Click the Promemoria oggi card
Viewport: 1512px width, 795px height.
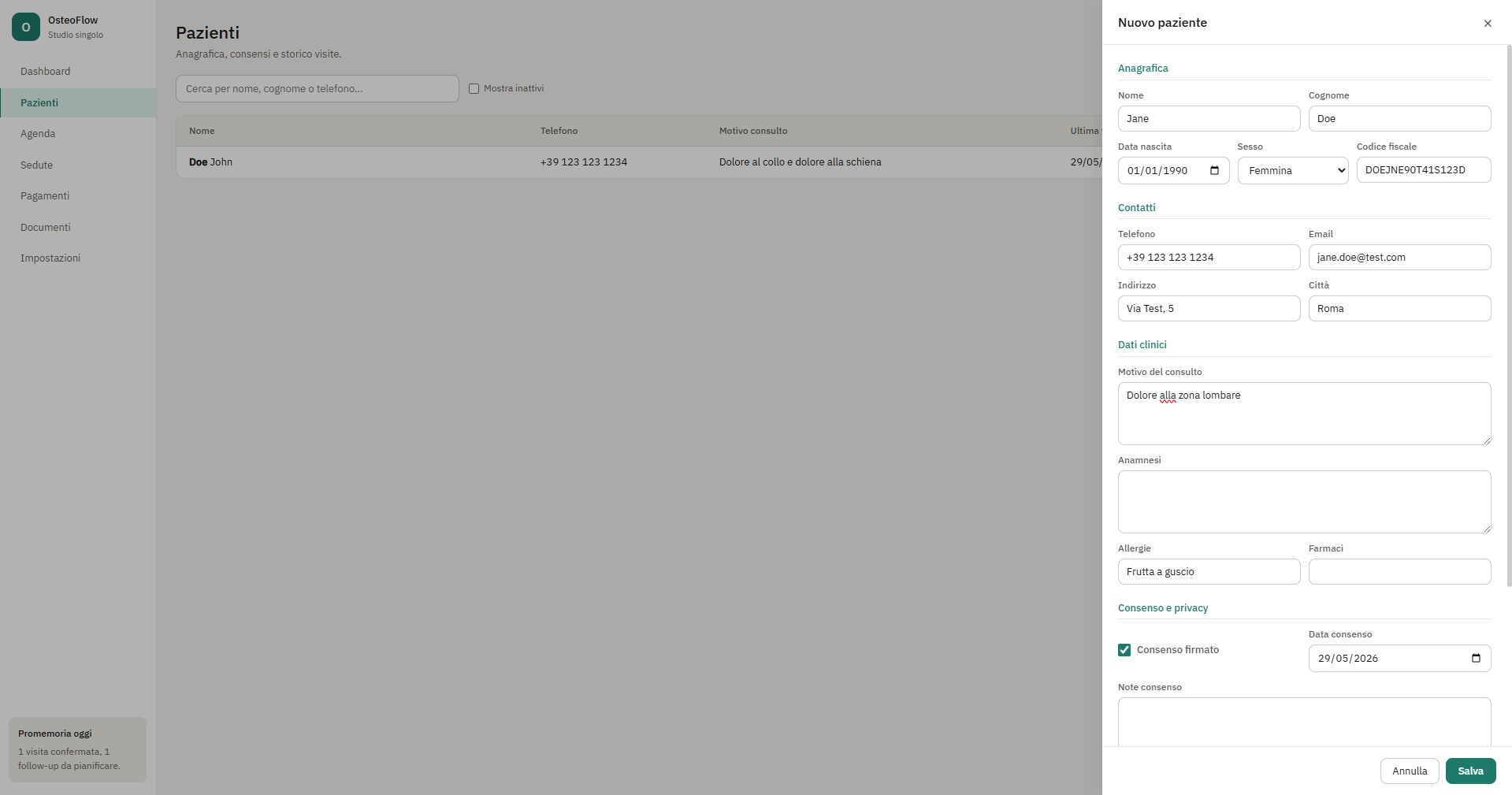tap(77, 749)
